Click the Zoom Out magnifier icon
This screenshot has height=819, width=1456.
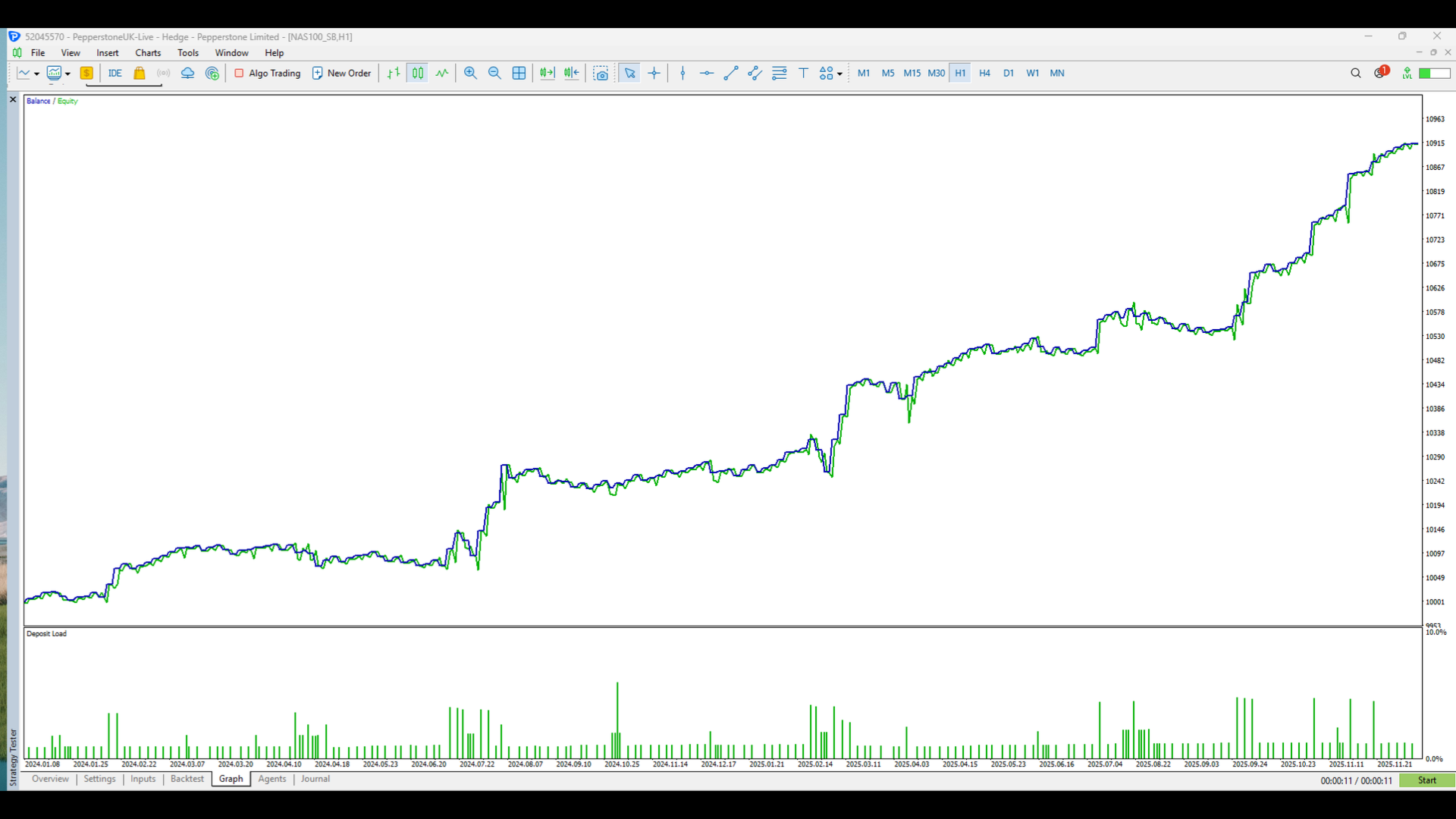494,73
